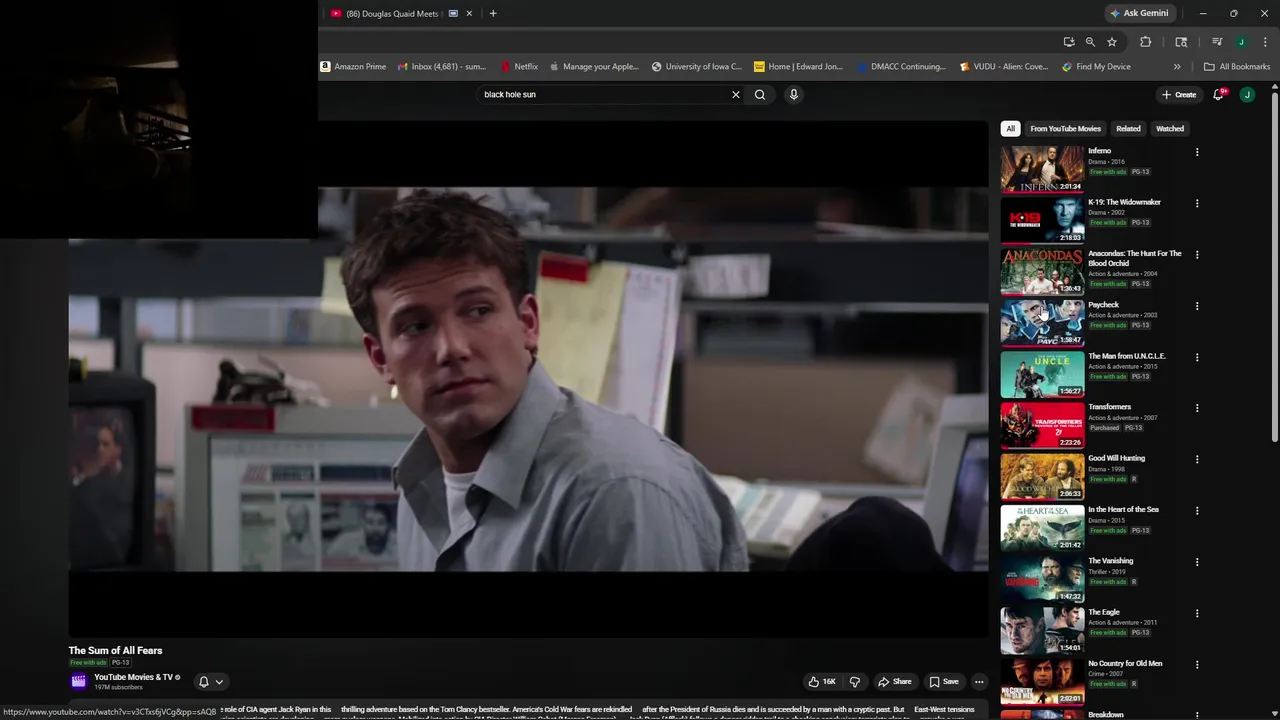Open options menu for Good Will Hunting

(x=1197, y=459)
